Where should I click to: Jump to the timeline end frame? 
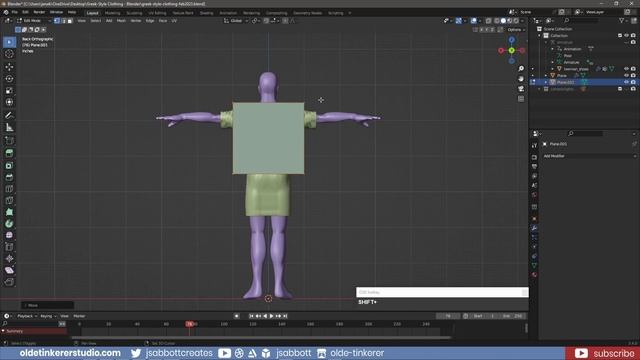pos(285,316)
